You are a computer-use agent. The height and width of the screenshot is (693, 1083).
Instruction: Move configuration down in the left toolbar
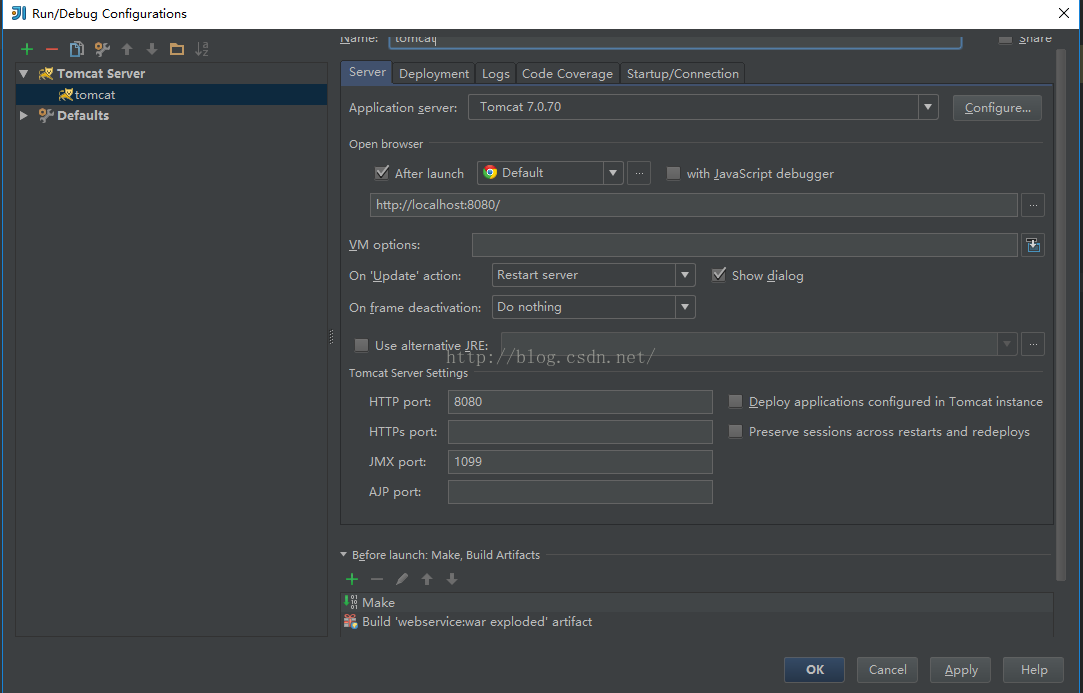click(152, 49)
